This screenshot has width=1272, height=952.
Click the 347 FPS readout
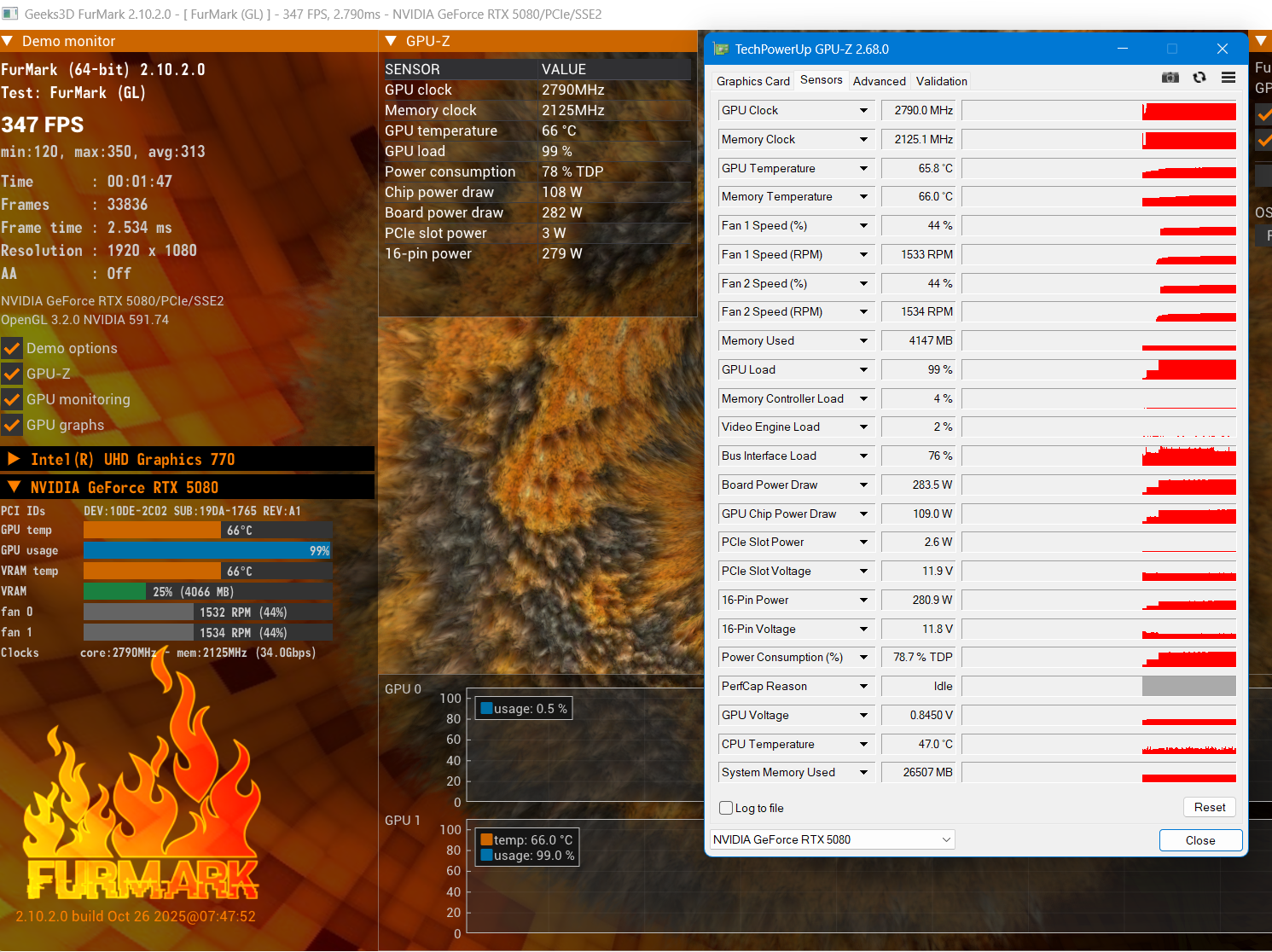(x=43, y=125)
